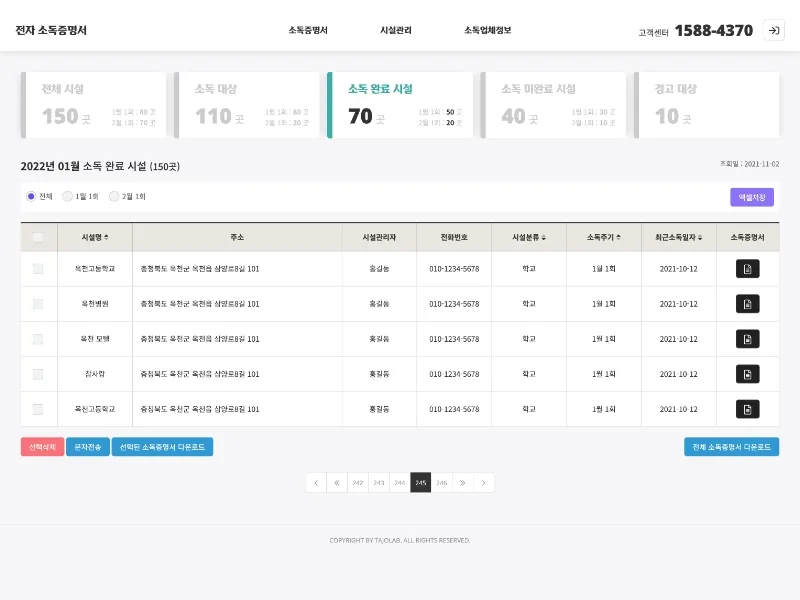The height and width of the screenshot is (600, 800).
Task: Open certificate icon for 옥천병원 row
Action: click(747, 304)
